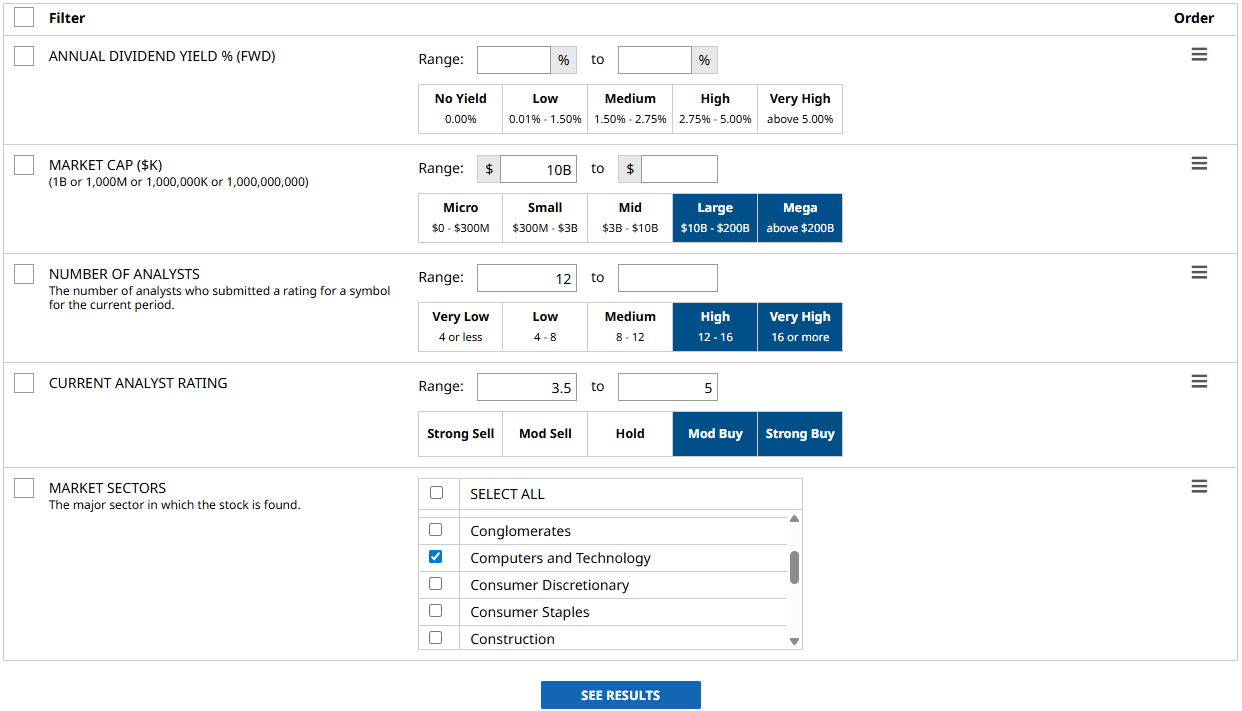Click the Current Analyst Rating reorder handle icon
Screen dimensions: 1242x711
[1199, 382]
